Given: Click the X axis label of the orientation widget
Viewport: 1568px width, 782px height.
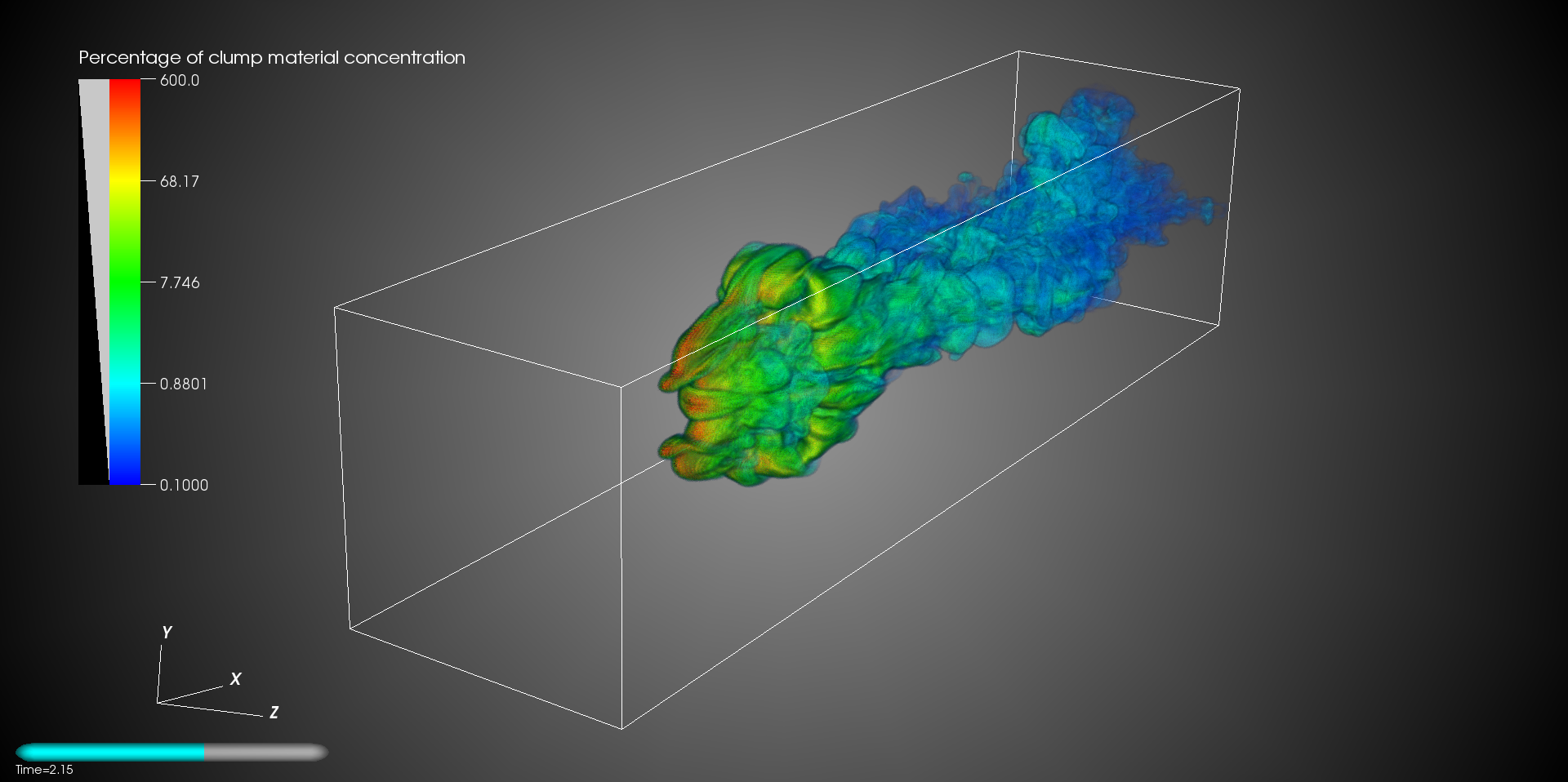Looking at the screenshot, I should (x=235, y=679).
